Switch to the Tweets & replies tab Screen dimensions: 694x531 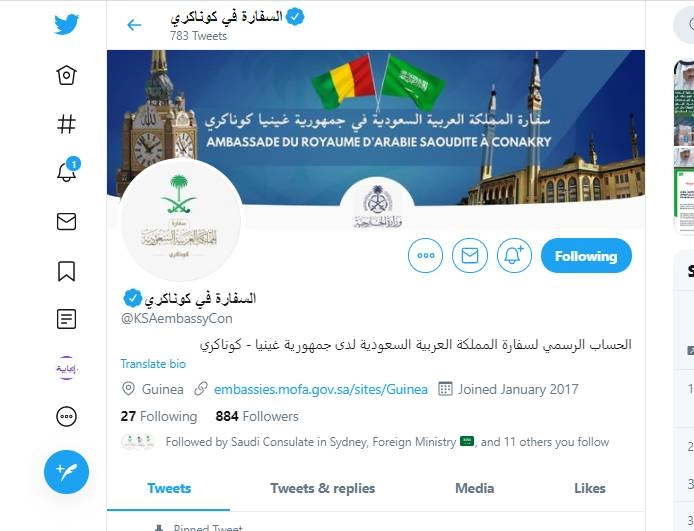tap(323, 488)
